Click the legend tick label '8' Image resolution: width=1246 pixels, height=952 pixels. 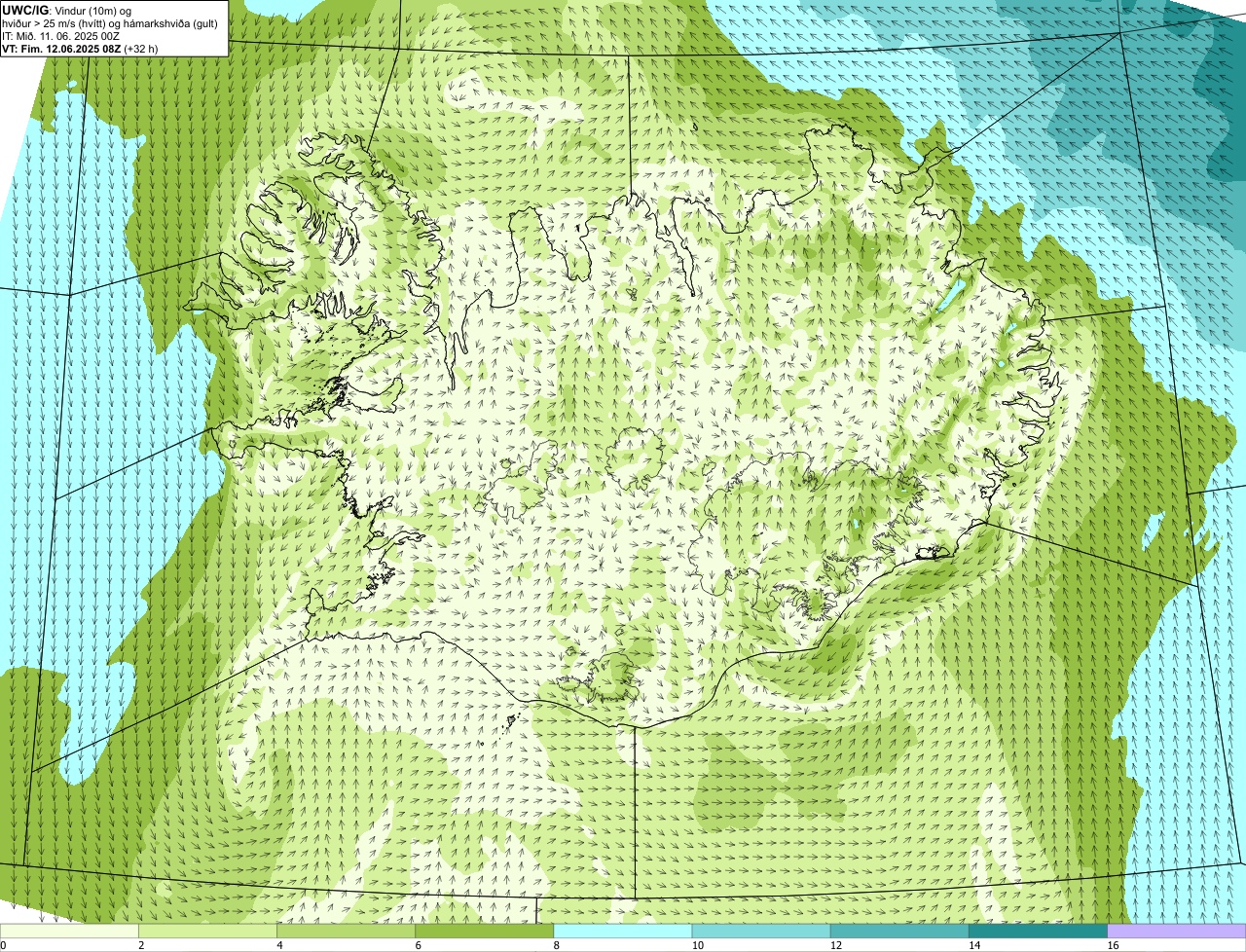click(556, 945)
